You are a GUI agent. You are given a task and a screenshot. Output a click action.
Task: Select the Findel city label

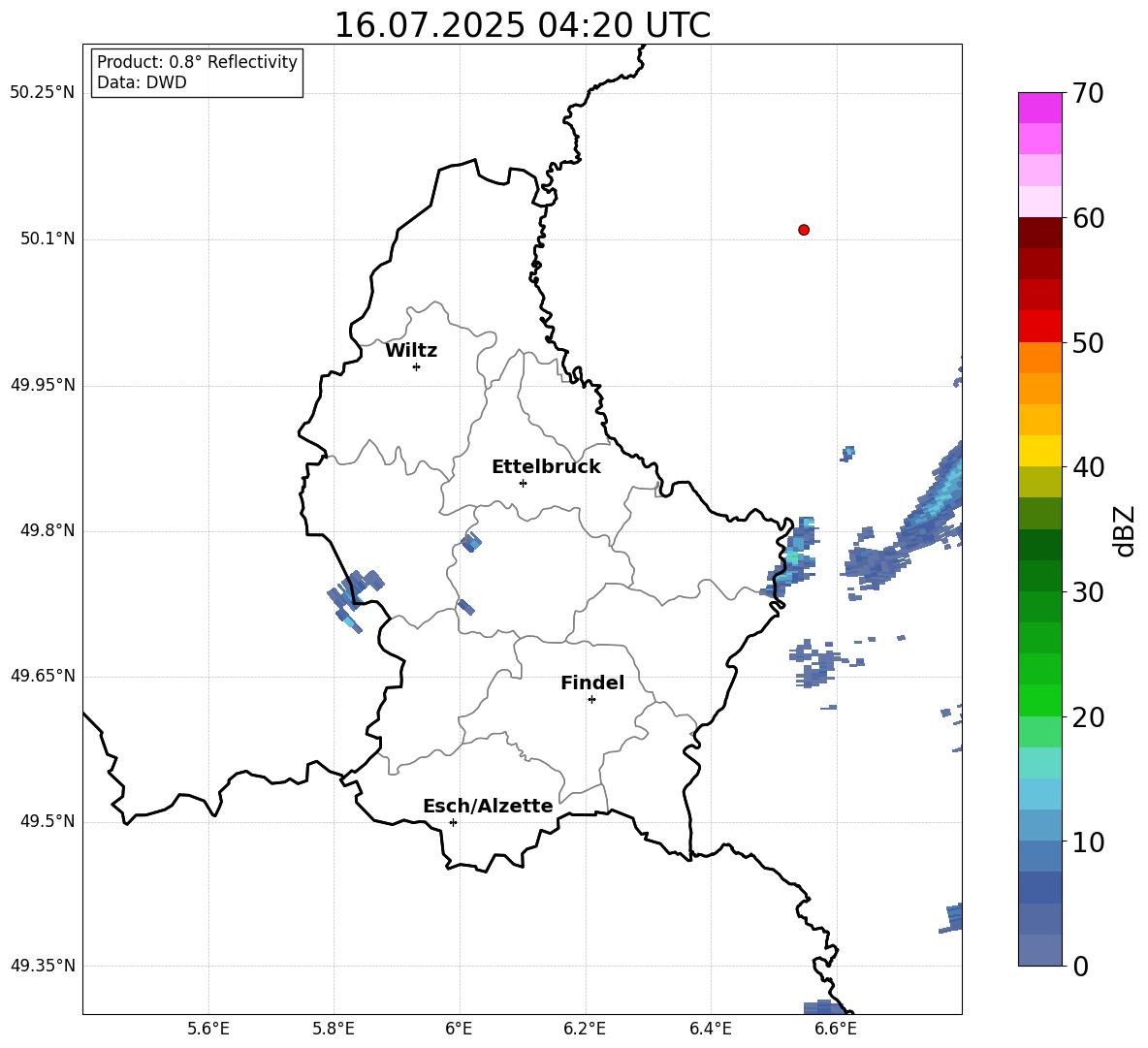point(592,683)
